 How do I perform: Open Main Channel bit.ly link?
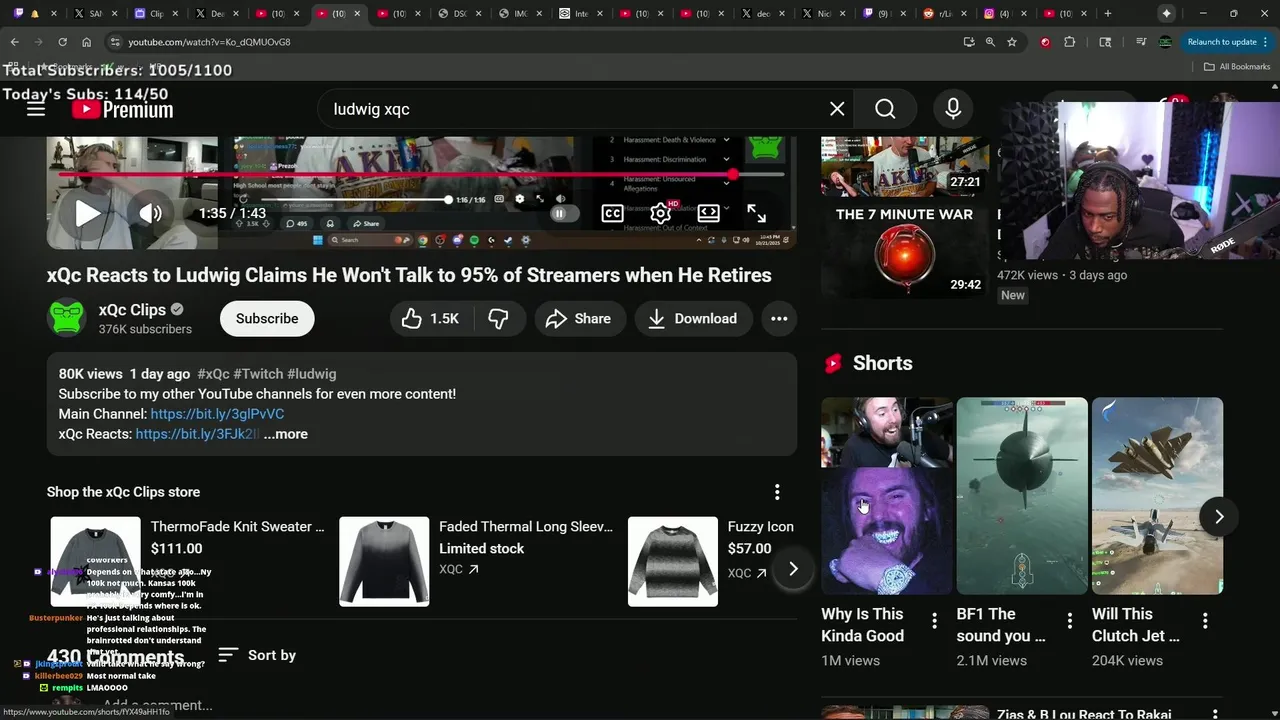(217, 414)
